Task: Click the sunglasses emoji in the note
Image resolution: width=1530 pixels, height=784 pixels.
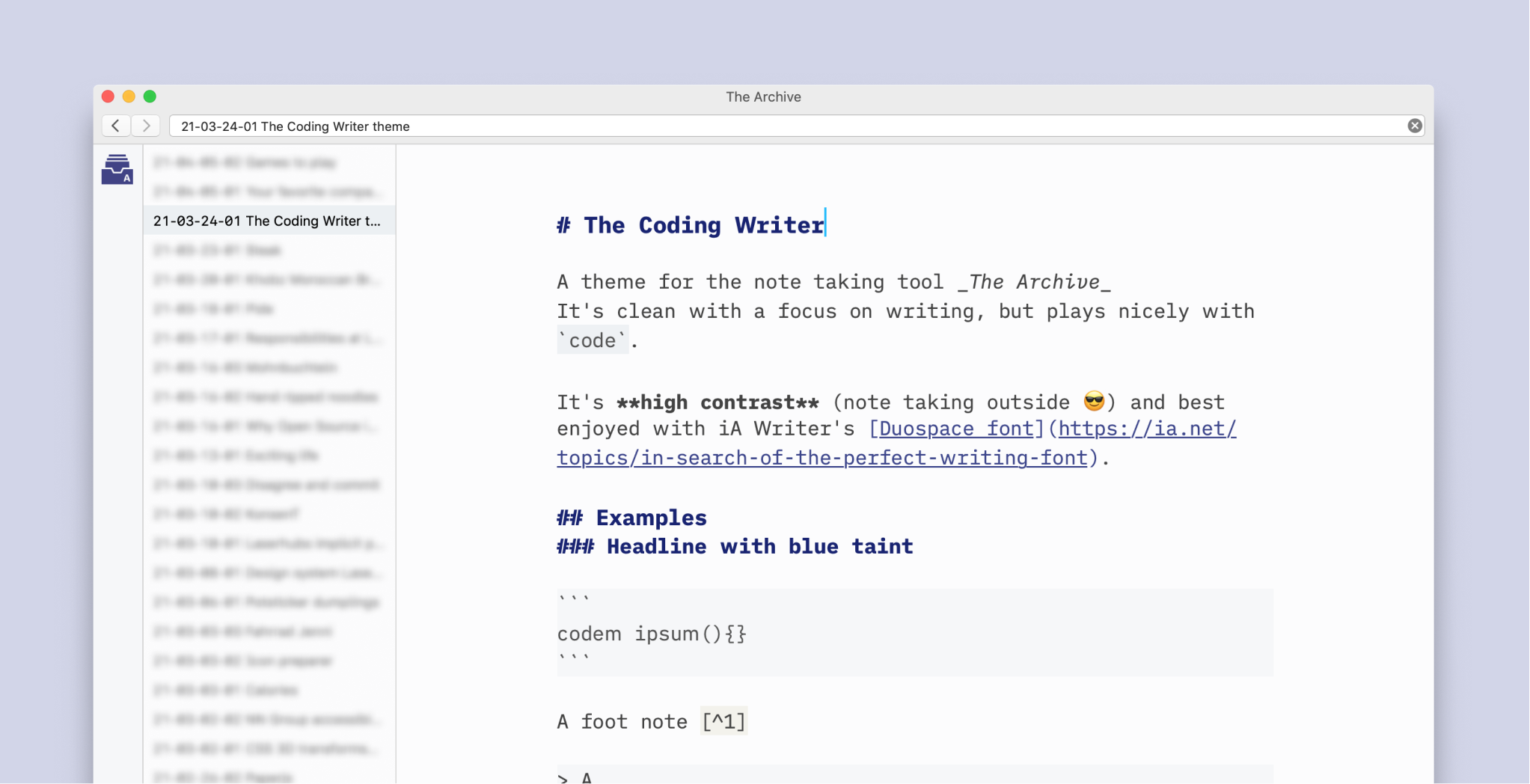Action: pos(1094,401)
